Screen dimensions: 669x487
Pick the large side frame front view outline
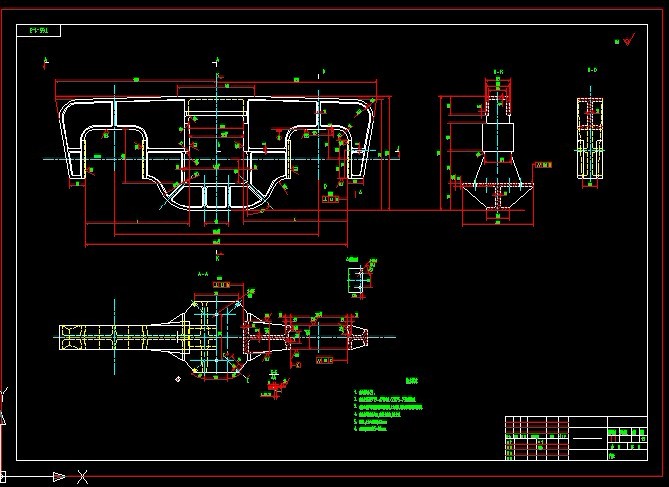pos(217,154)
